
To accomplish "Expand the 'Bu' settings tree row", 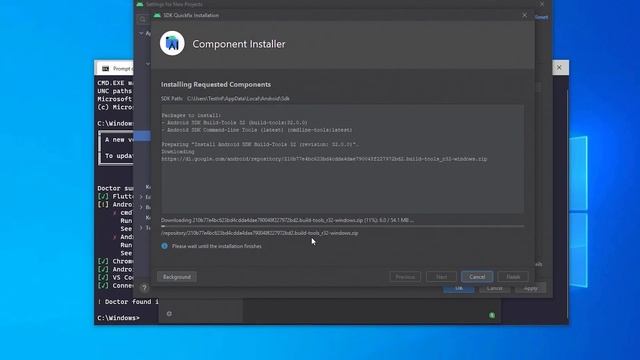I will tap(141, 207).
